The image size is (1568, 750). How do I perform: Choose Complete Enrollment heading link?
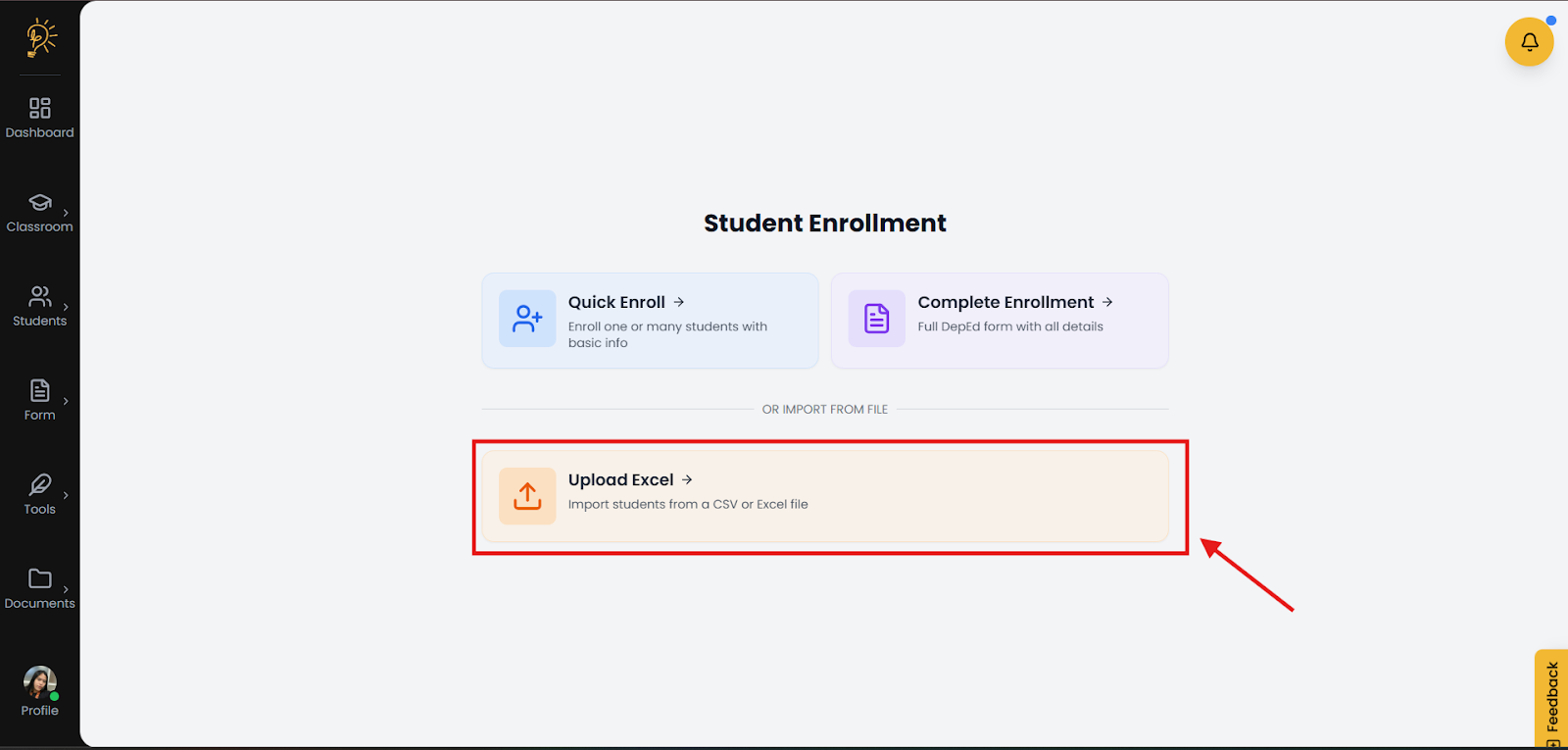(x=1005, y=302)
